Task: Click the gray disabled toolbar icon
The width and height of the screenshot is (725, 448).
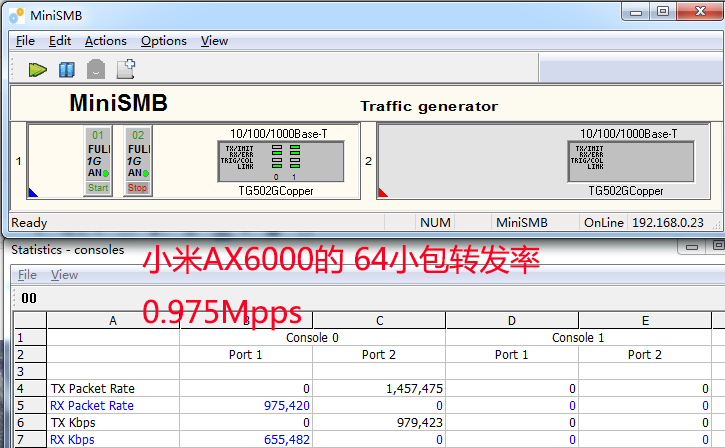Action: [96, 69]
